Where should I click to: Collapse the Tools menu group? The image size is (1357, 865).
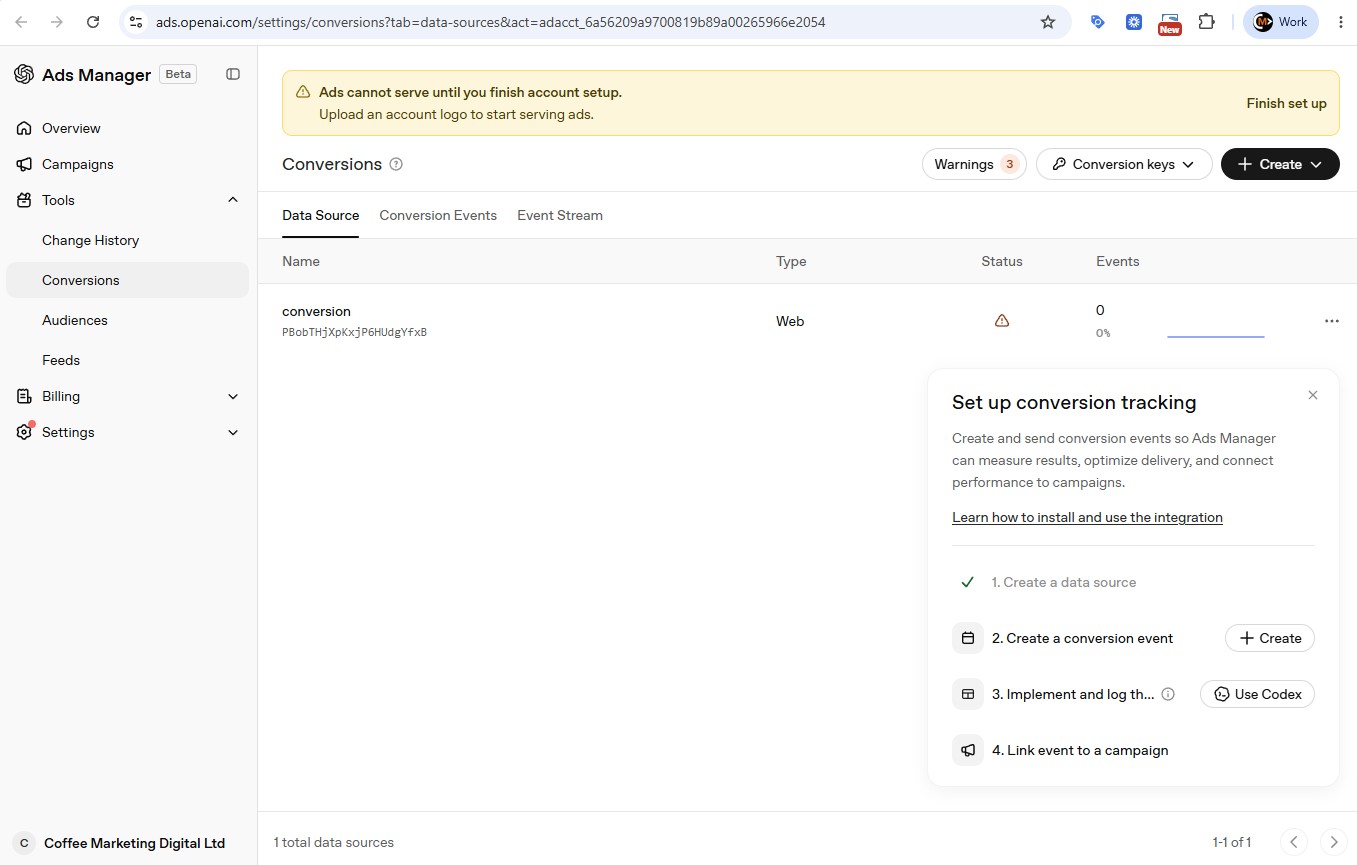click(127, 200)
